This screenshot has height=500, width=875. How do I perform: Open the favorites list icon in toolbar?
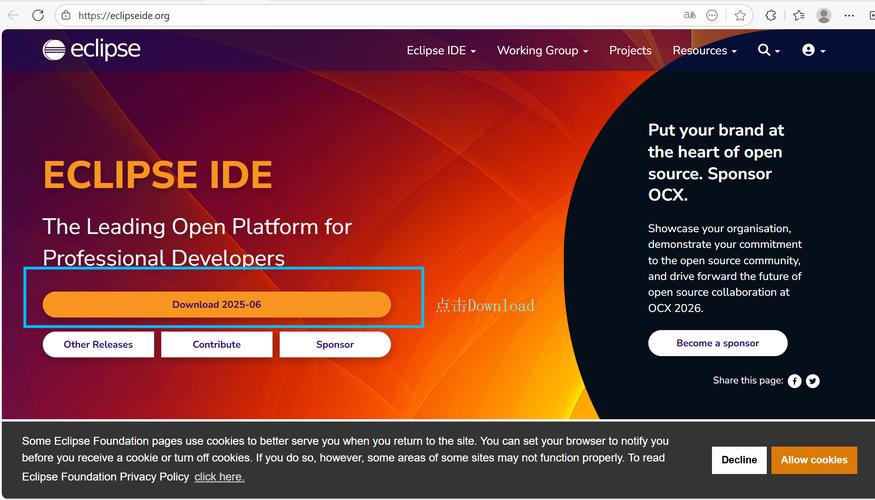[798, 15]
